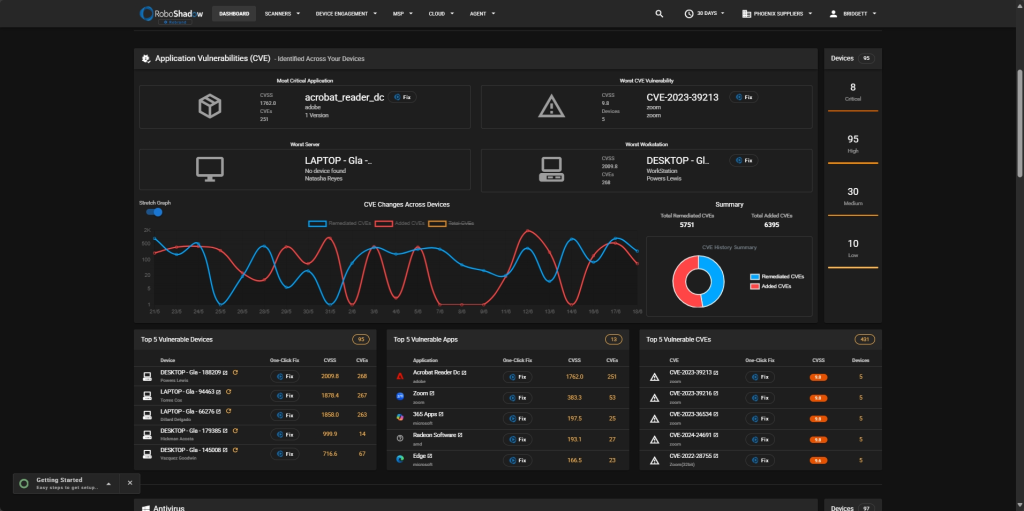Screen dimensions: 1024x511
Task: Click the RoboShadow logo
Action: 171,14
